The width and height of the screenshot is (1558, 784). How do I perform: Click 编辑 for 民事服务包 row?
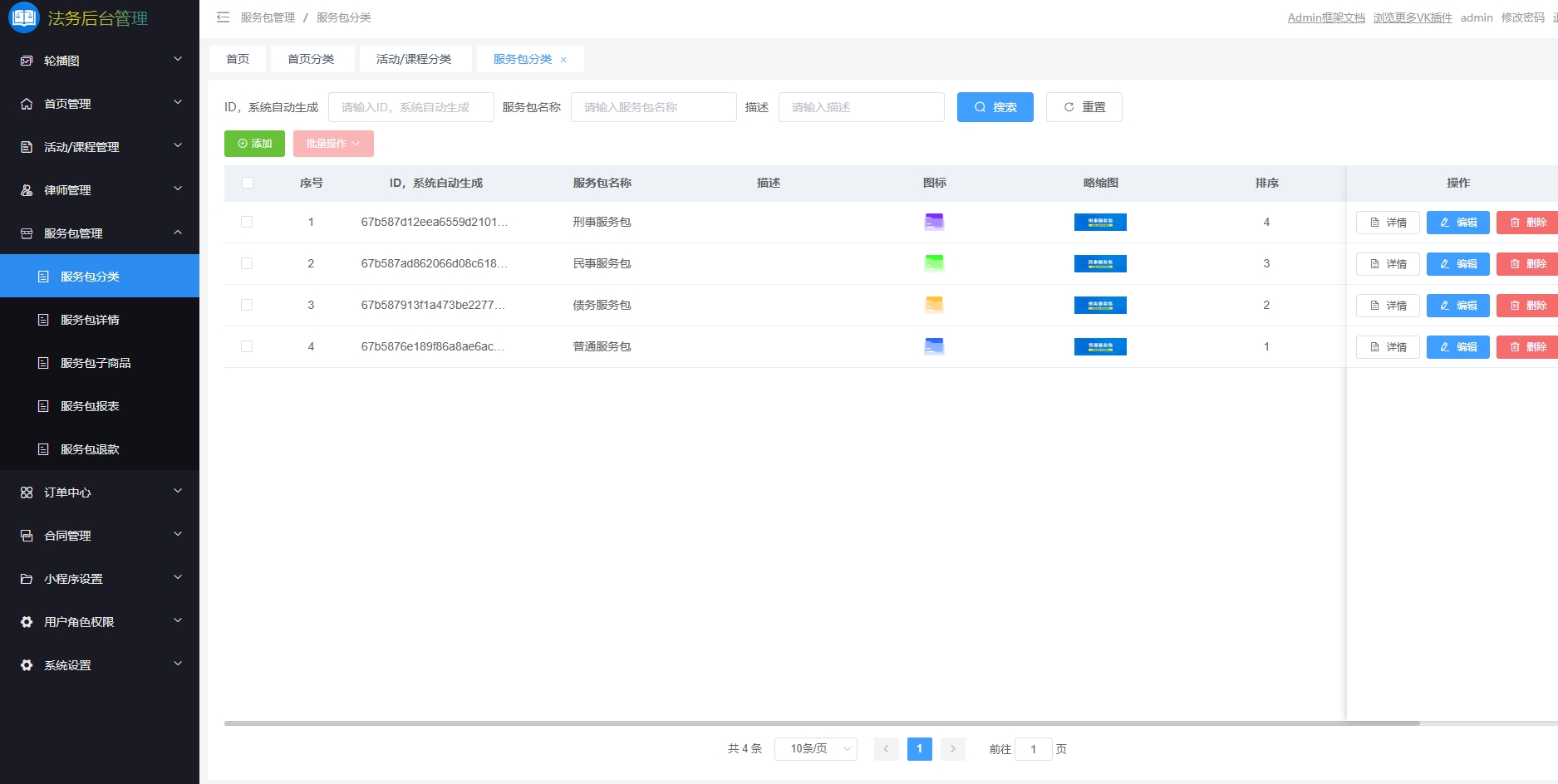tap(1458, 264)
